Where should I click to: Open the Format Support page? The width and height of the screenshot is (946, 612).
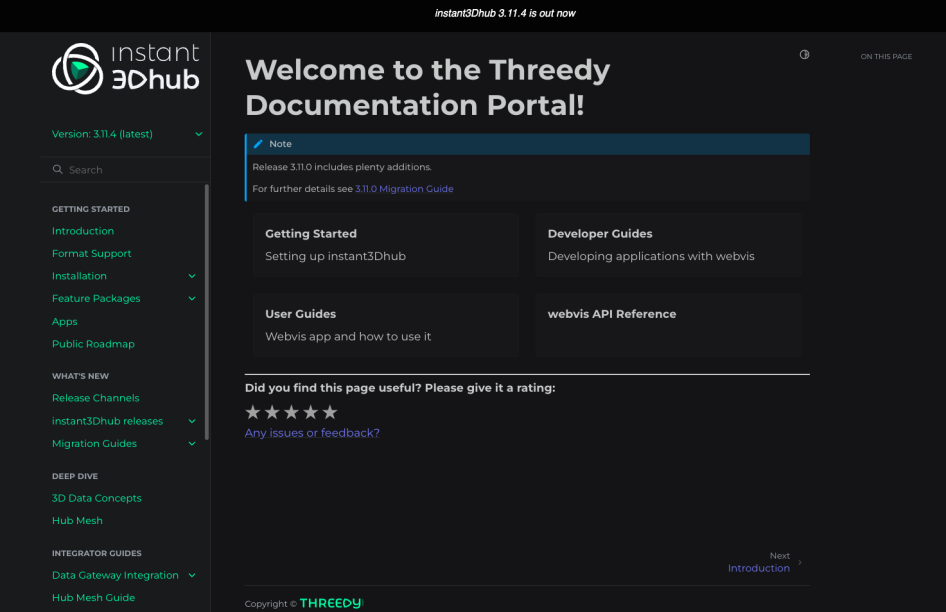coord(91,253)
